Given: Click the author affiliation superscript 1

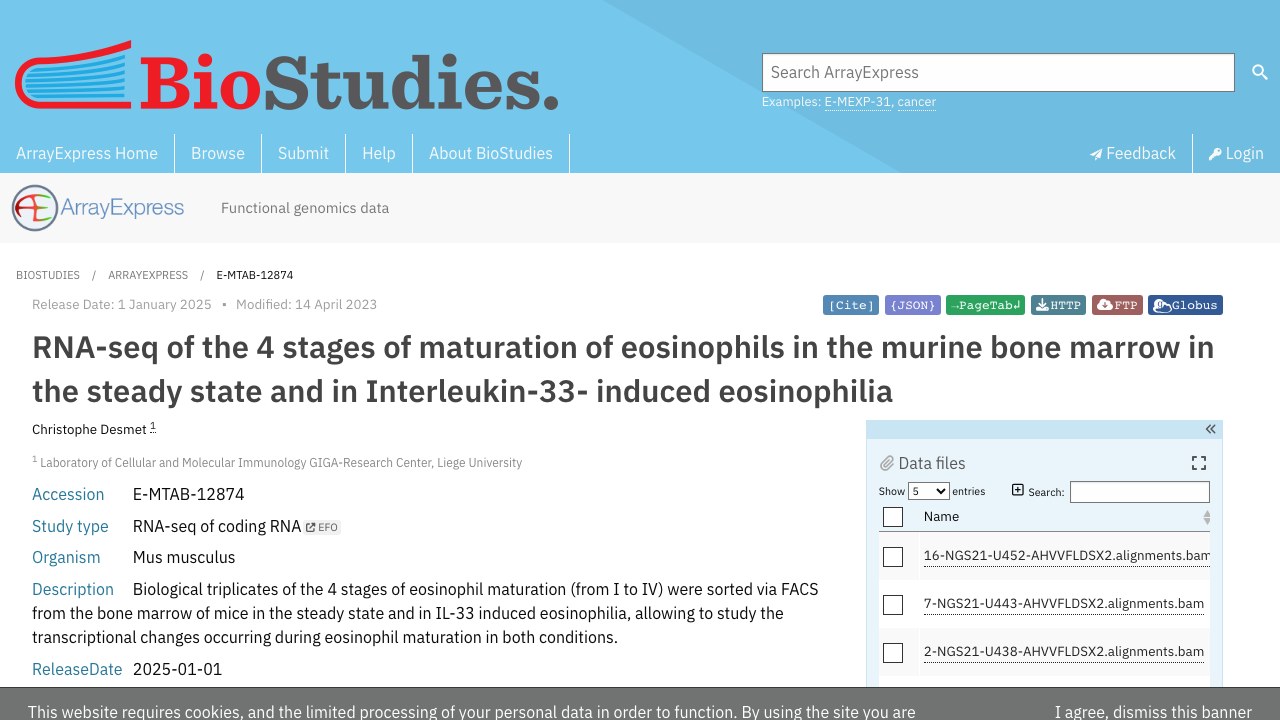Looking at the screenshot, I should coord(153,427).
